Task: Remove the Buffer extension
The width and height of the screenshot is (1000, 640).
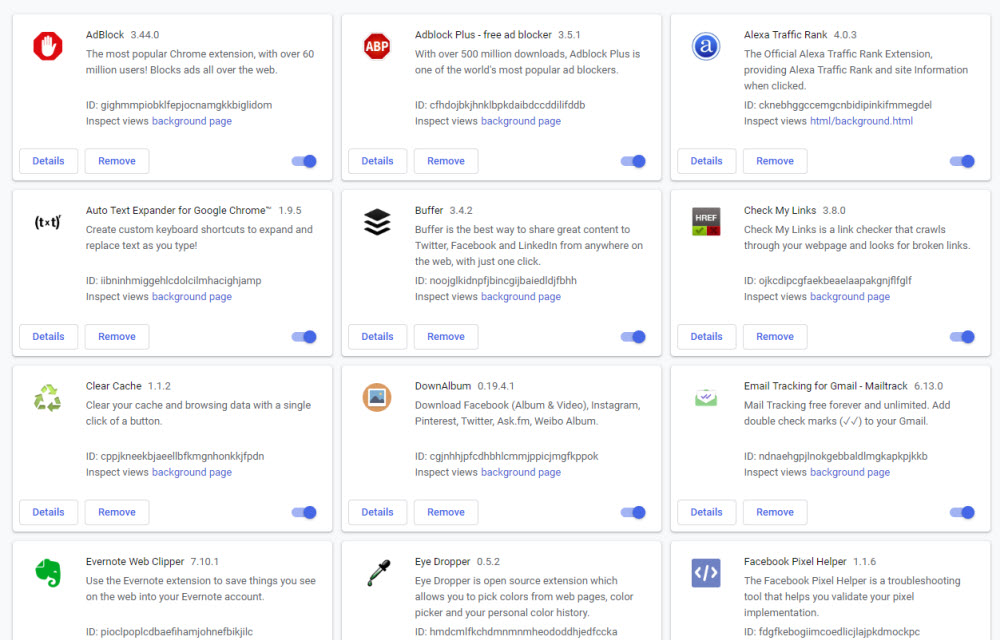Action: click(446, 337)
